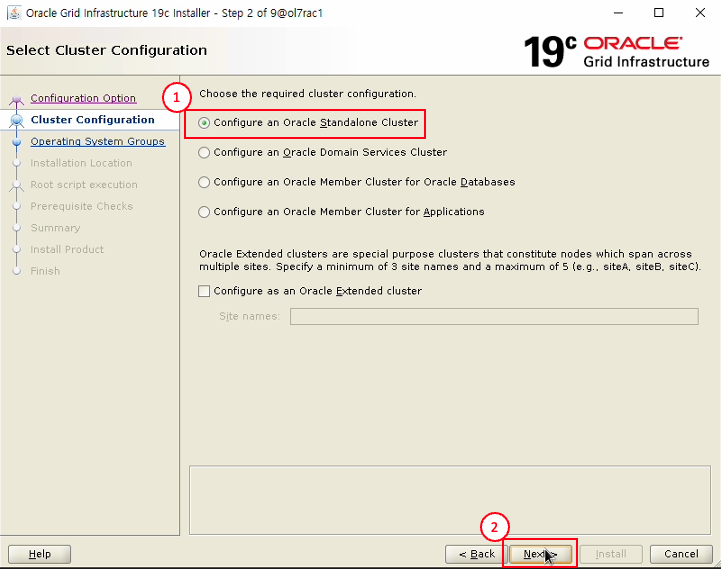Click the Root script execution step marker
This screenshot has width=721, height=569.
pos(17,185)
